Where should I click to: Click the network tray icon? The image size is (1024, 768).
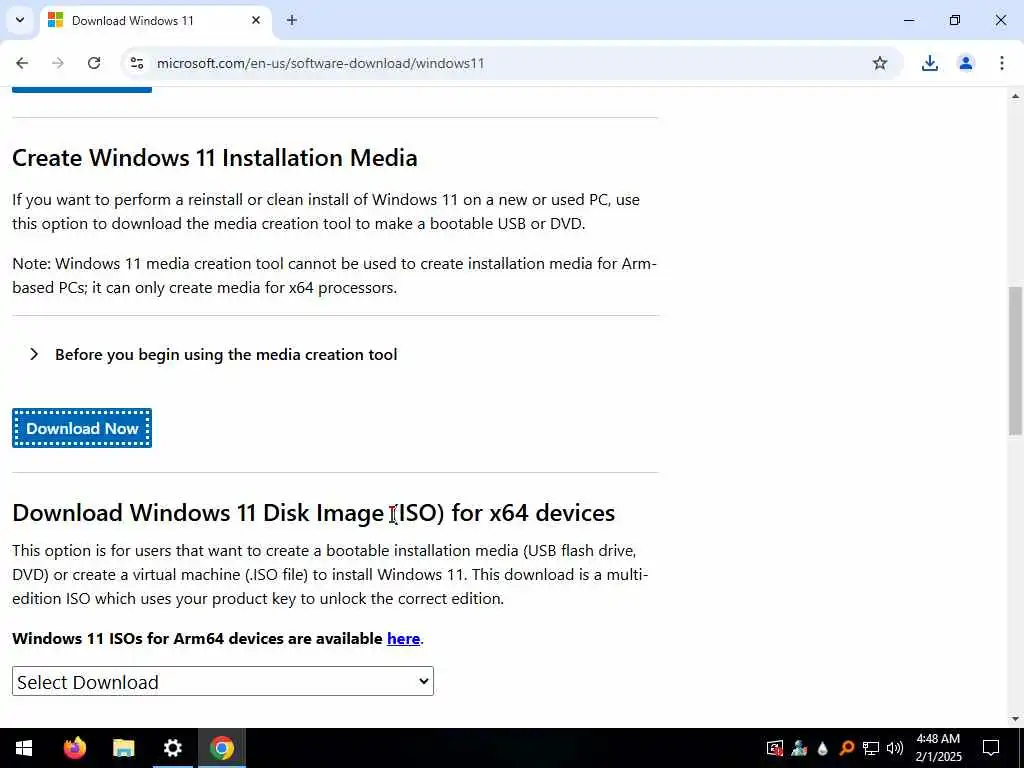871,748
